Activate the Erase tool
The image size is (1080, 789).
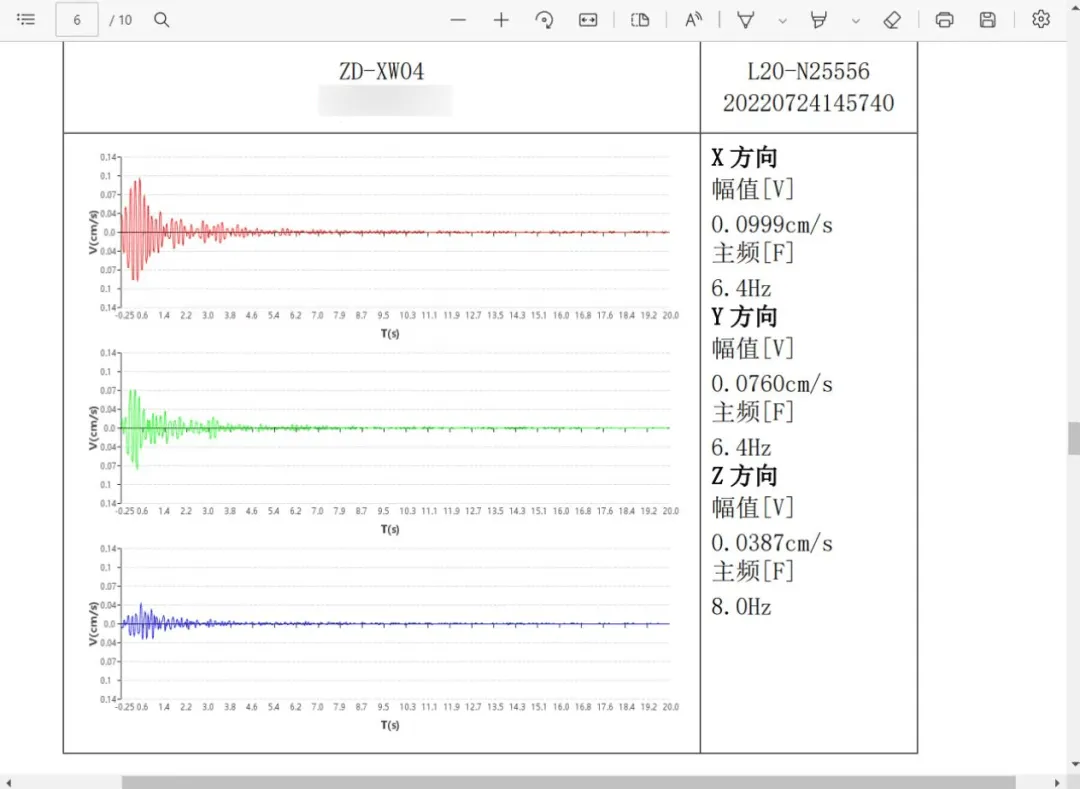tap(893, 20)
